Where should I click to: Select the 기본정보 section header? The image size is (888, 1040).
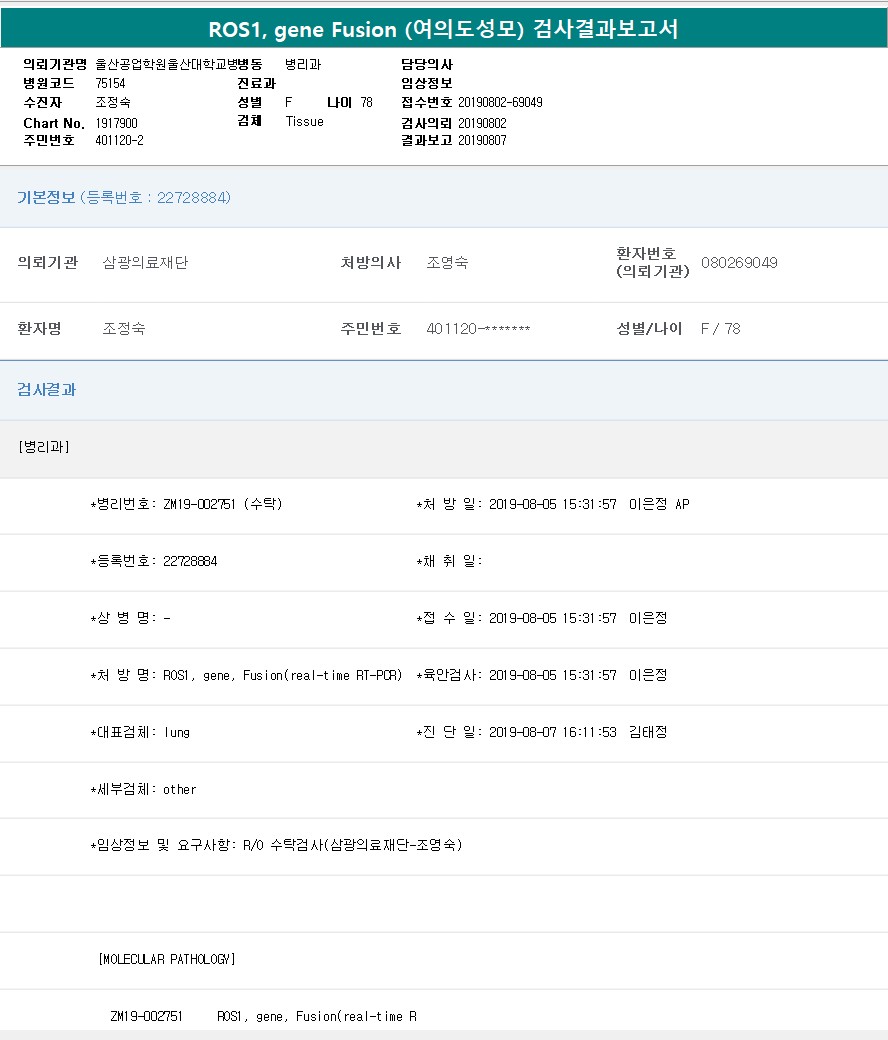click(46, 198)
